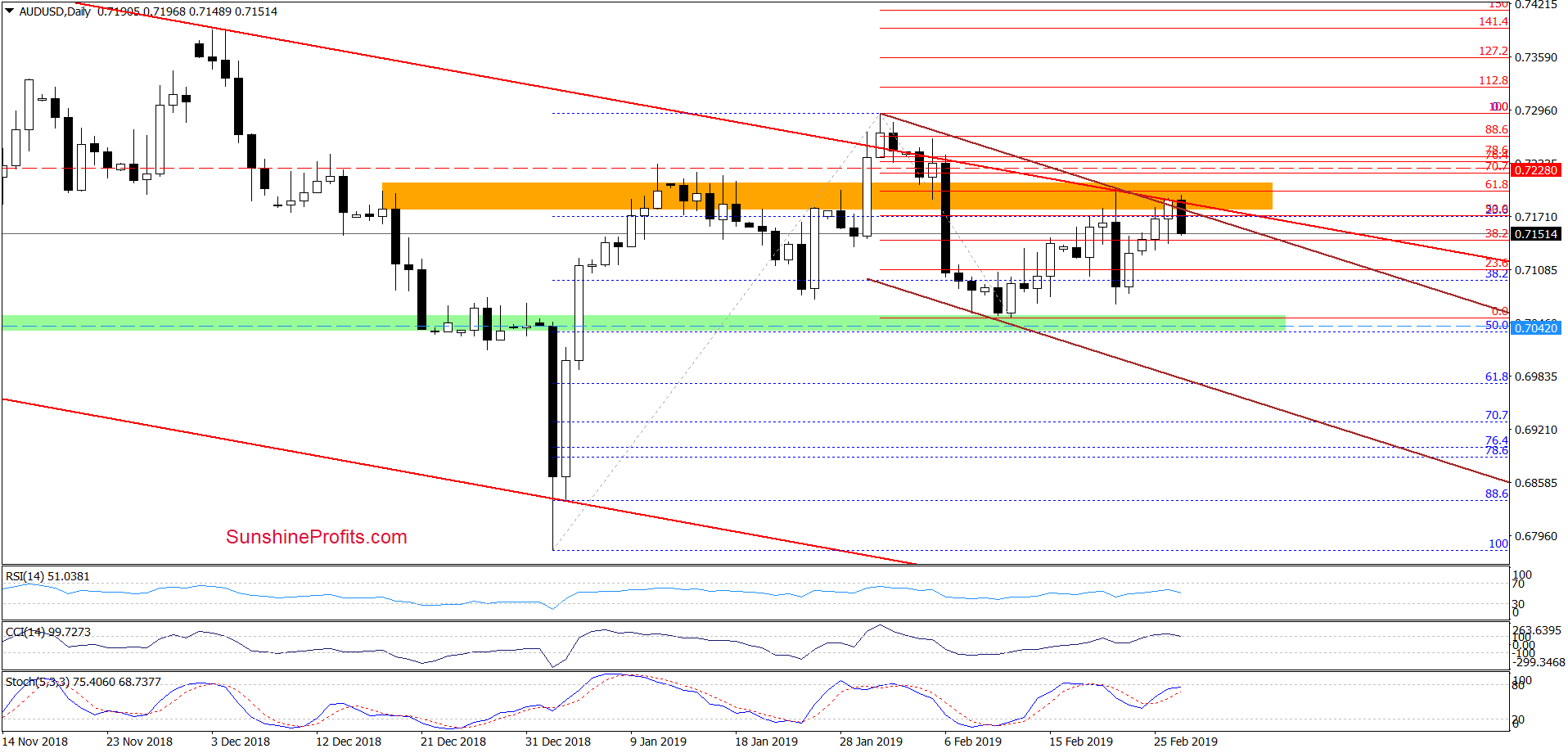Click the 18 Jan 2019 date label
This screenshot has height=753, width=1568.
(x=766, y=742)
